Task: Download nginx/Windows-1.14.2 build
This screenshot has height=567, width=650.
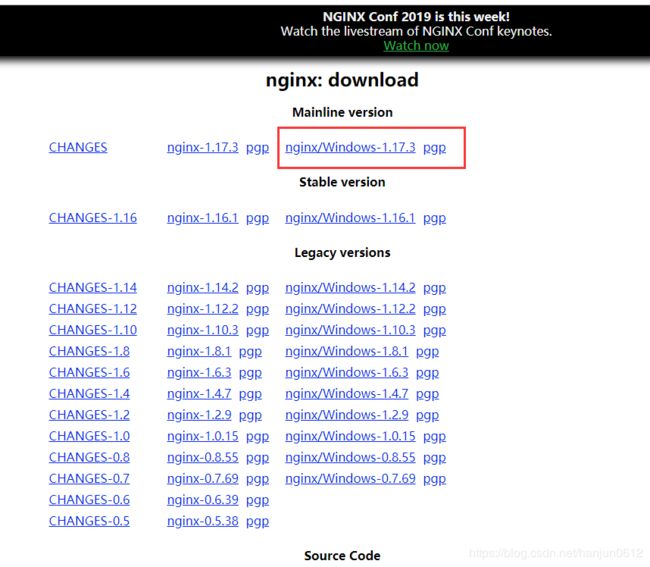Action: pos(350,288)
